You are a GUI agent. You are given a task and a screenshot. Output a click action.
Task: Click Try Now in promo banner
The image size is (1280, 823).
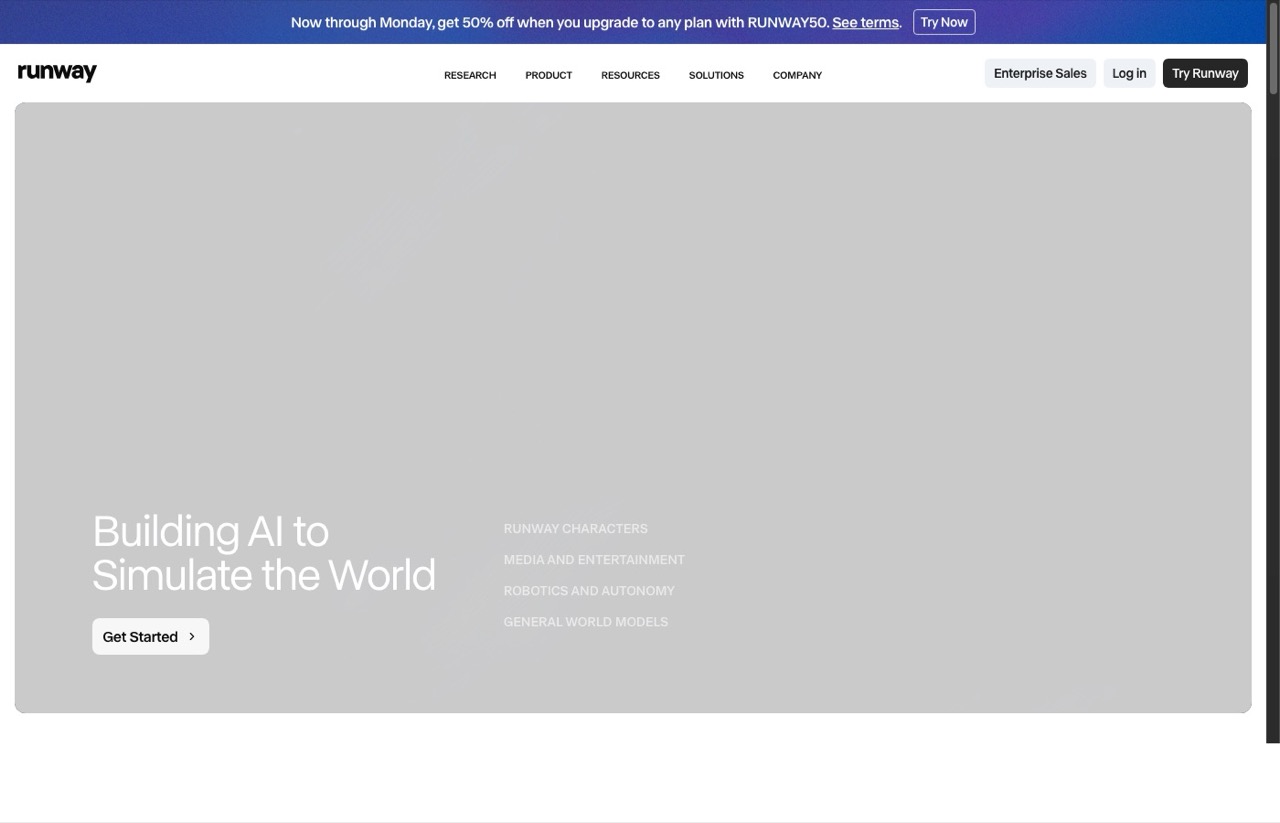(944, 22)
